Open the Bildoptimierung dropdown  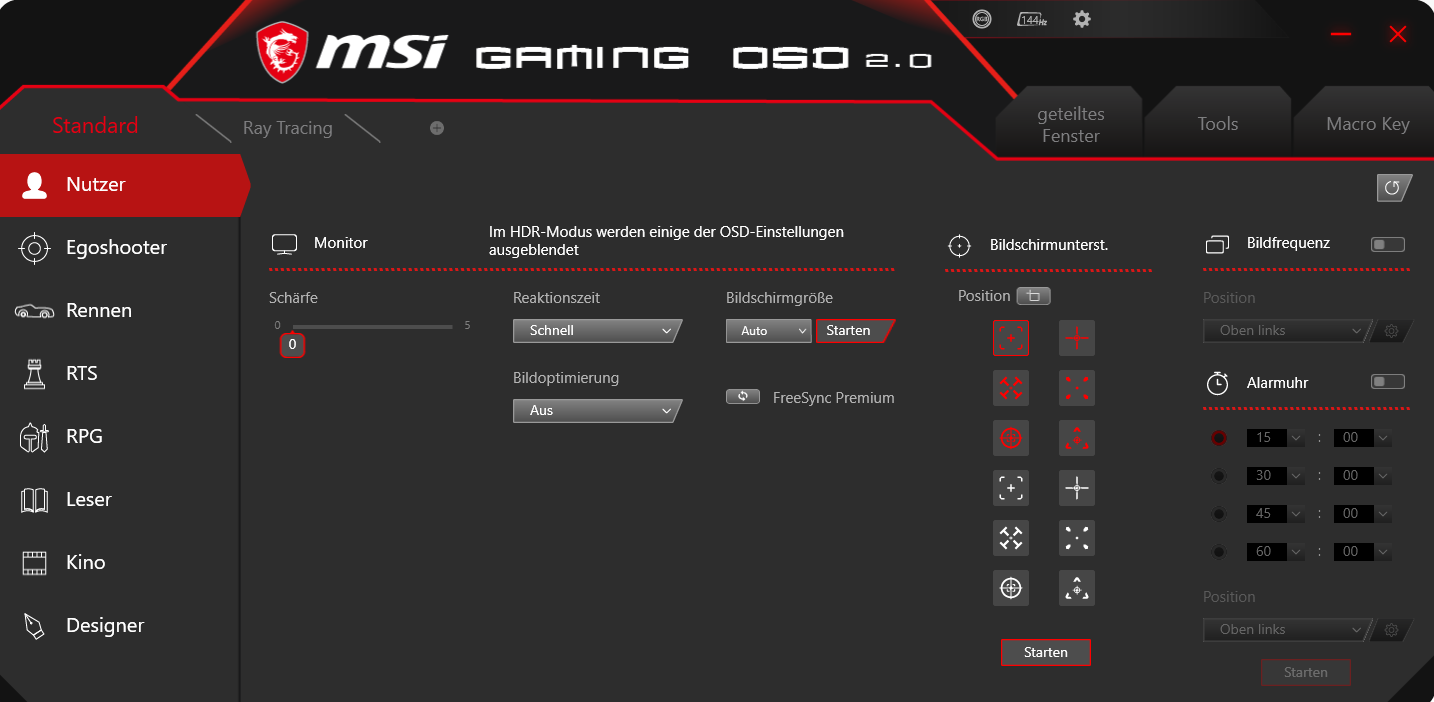pos(597,411)
